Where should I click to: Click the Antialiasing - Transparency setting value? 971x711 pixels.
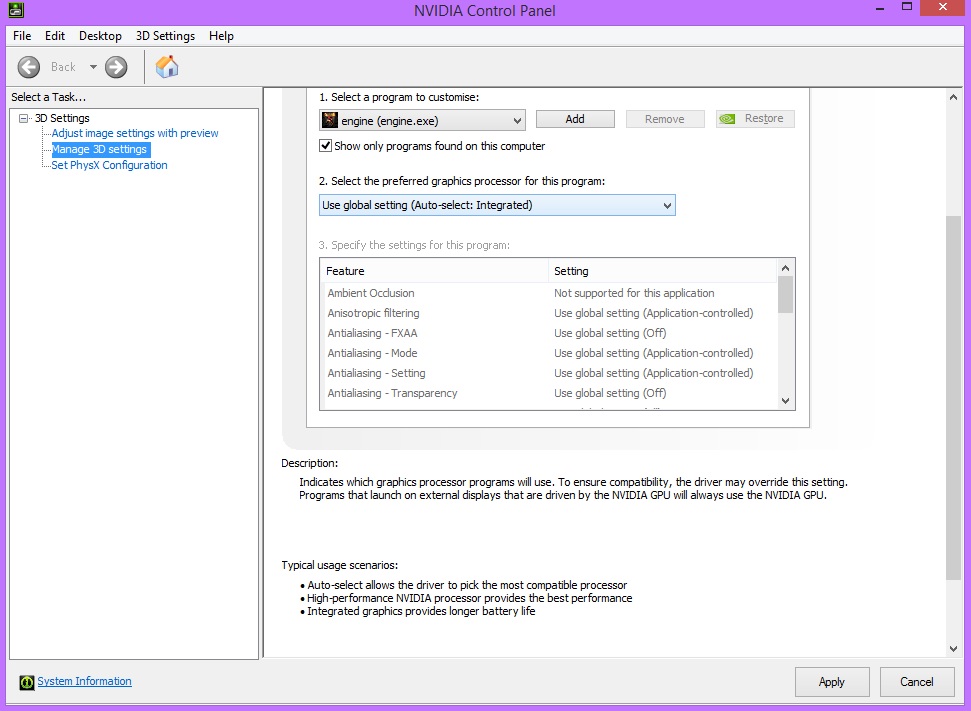(x=610, y=393)
